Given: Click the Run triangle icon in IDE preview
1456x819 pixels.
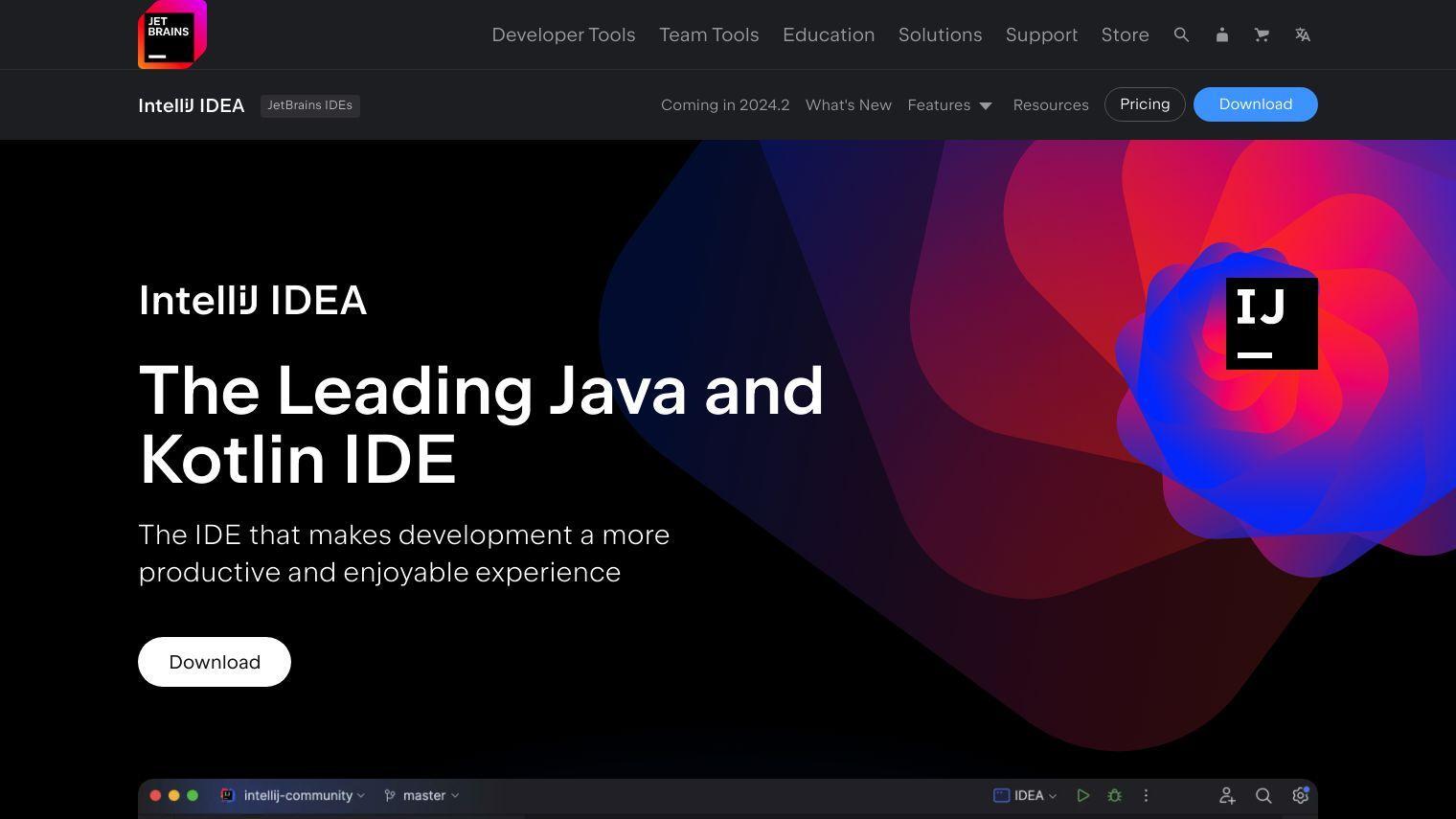Looking at the screenshot, I should (x=1082, y=795).
